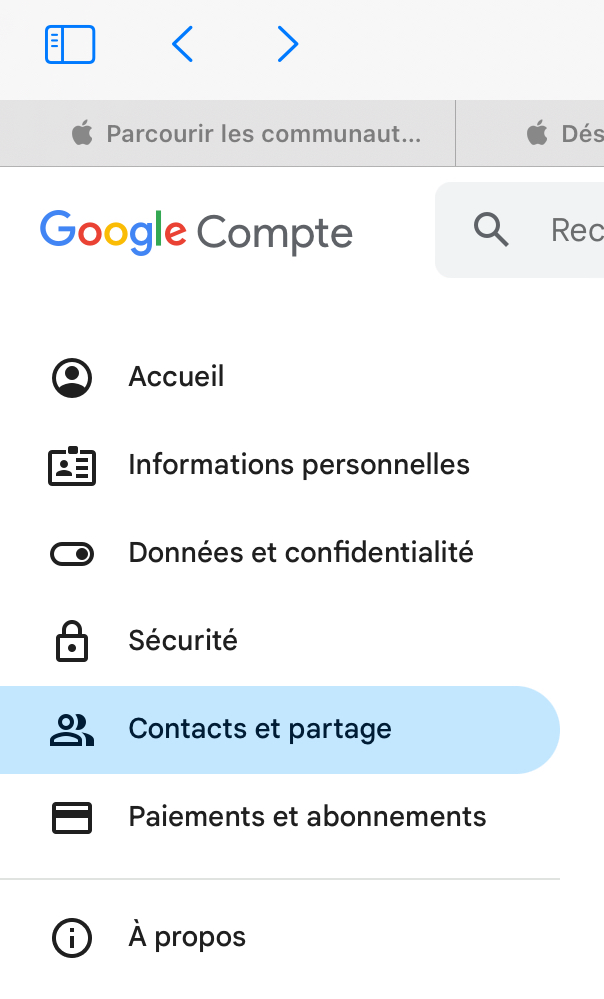604x999 pixels.
Task: Open Informations personnelles section
Action: pos(299,465)
